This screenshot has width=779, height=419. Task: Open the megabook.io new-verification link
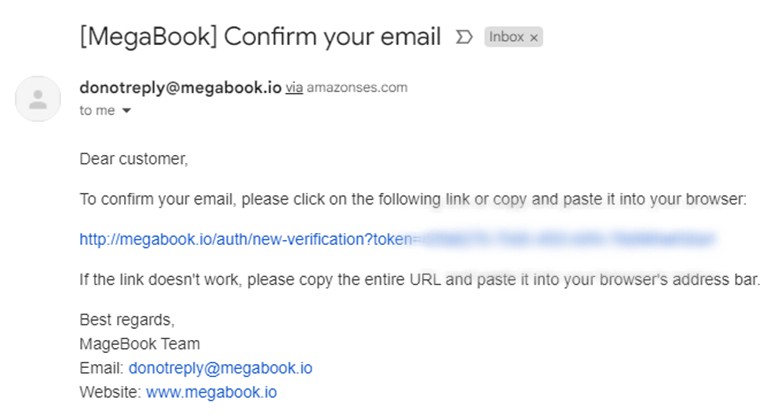(x=246, y=240)
